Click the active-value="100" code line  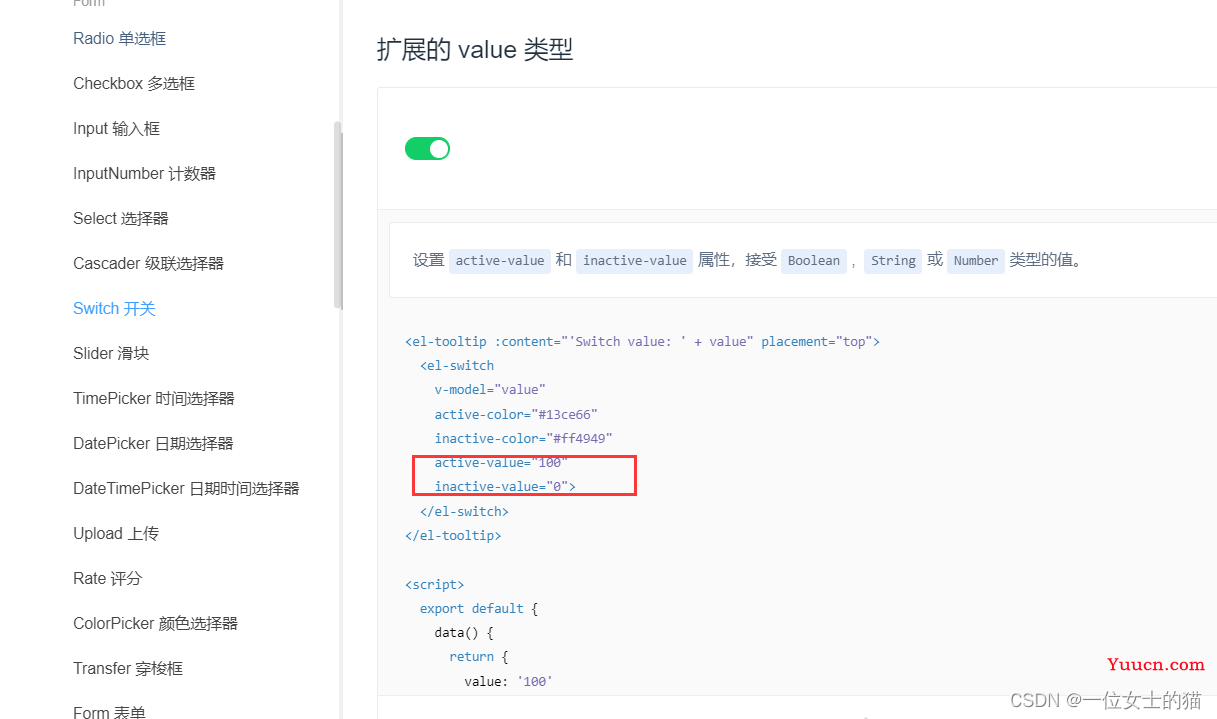501,463
